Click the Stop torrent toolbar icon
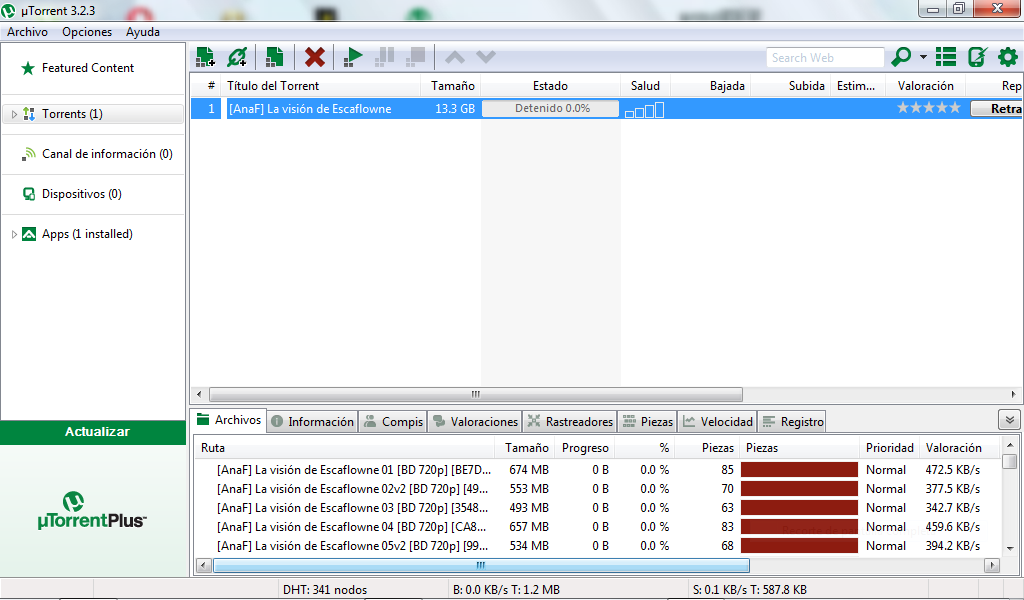1024x600 pixels. (x=415, y=57)
